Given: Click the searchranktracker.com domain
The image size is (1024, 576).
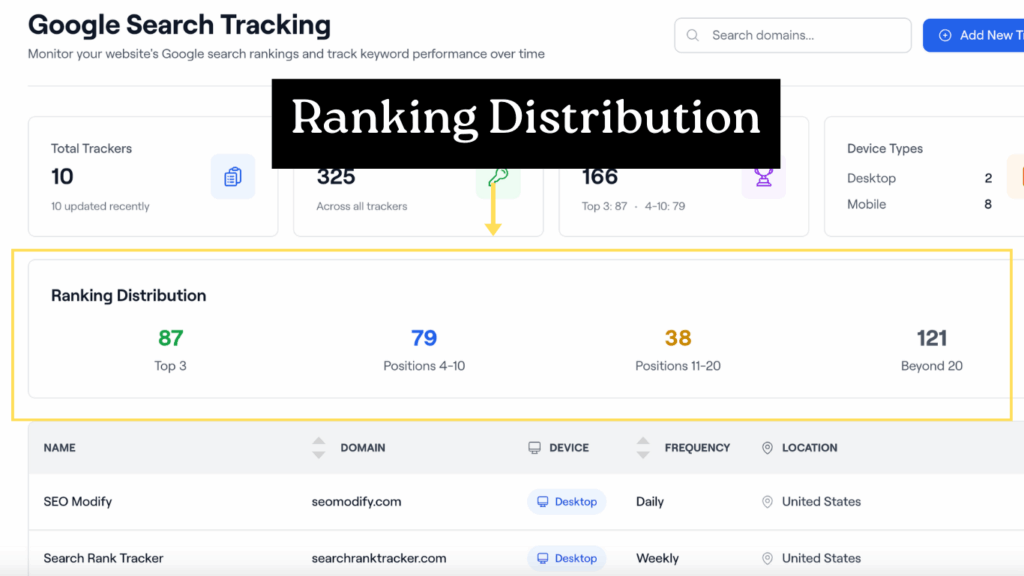Looking at the screenshot, I should 379,558.
